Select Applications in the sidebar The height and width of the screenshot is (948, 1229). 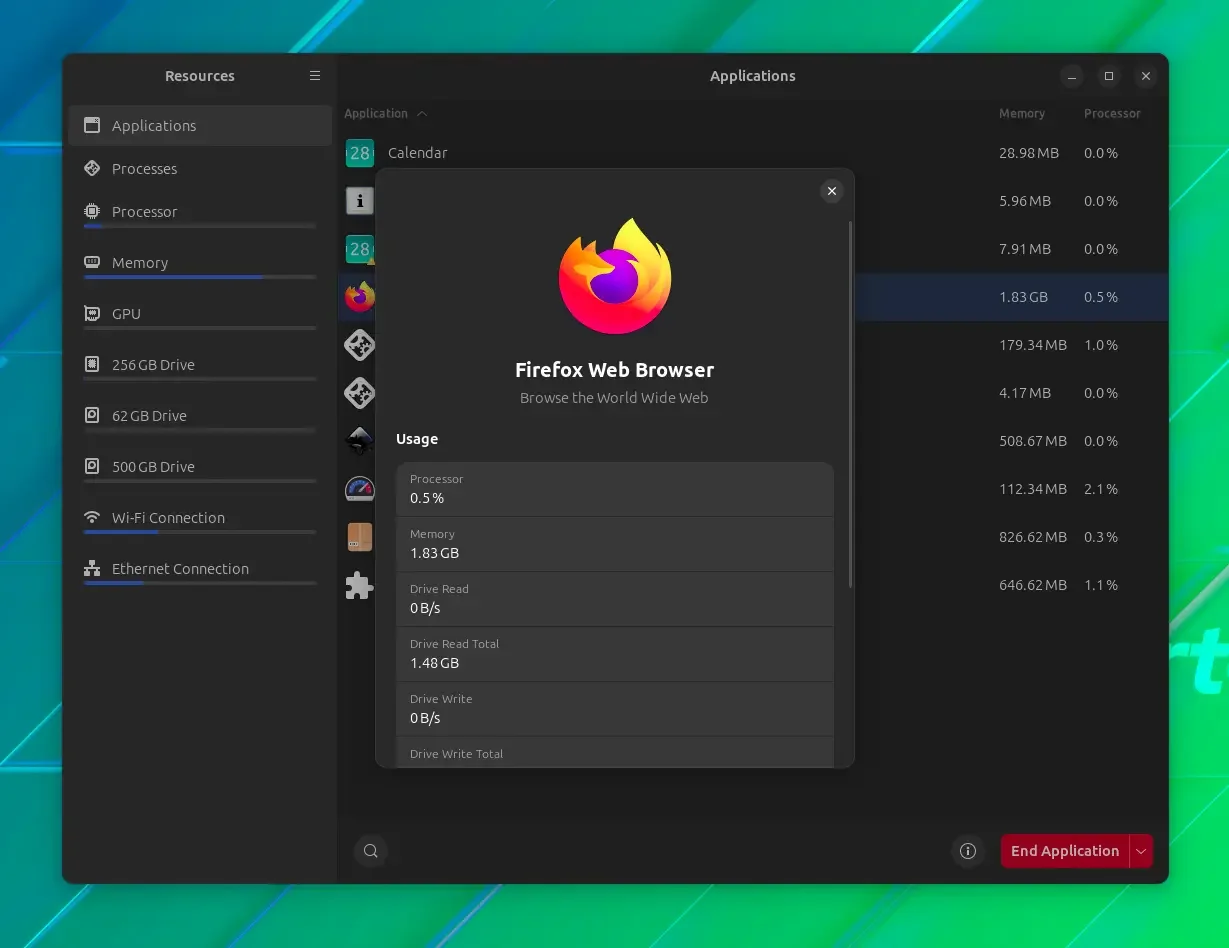pyautogui.click(x=200, y=126)
